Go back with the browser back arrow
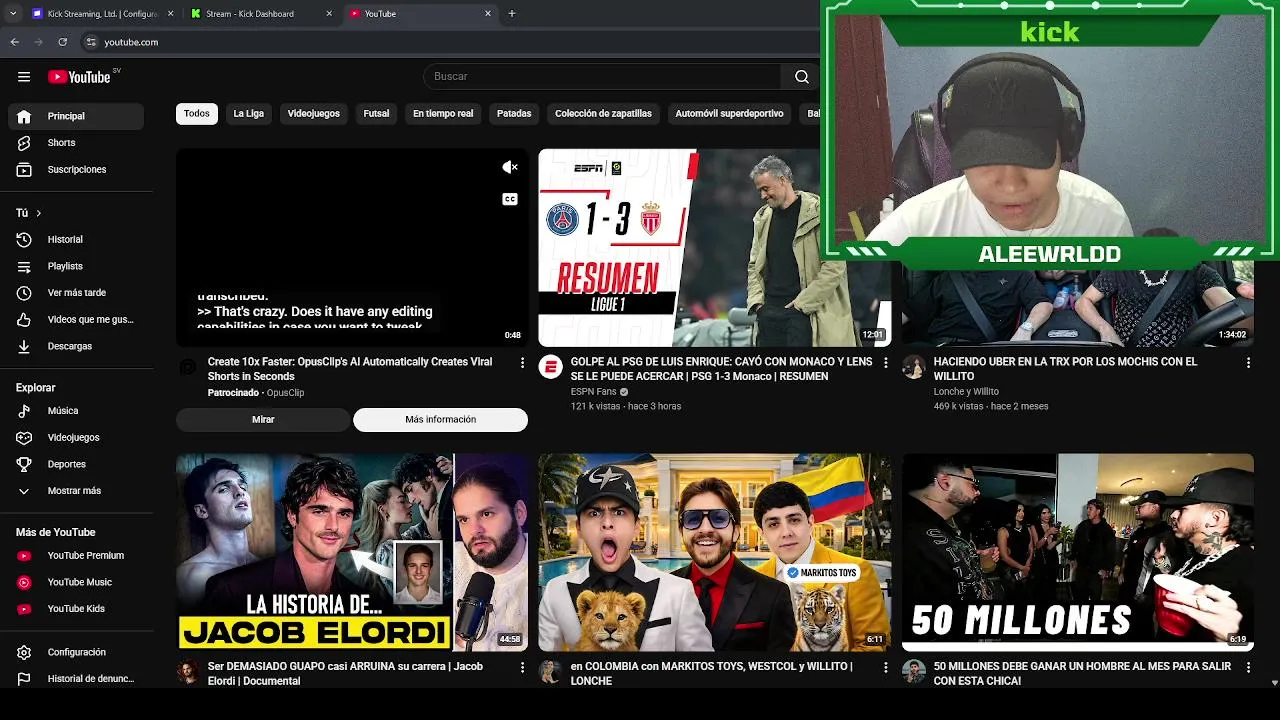 click(15, 42)
